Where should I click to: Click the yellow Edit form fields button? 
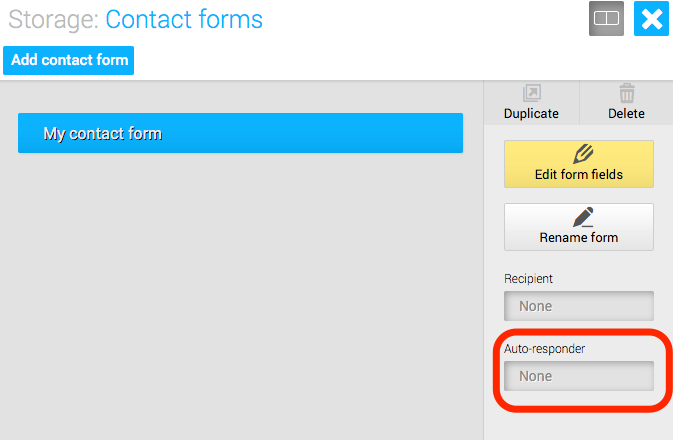(579, 164)
